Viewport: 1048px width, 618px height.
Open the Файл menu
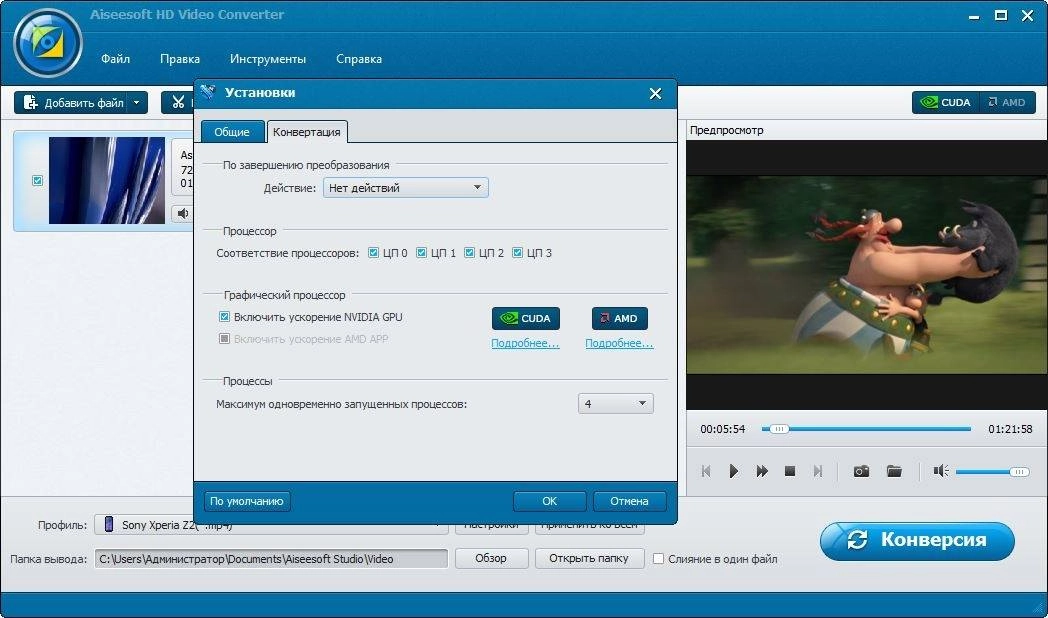tap(116, 59)
